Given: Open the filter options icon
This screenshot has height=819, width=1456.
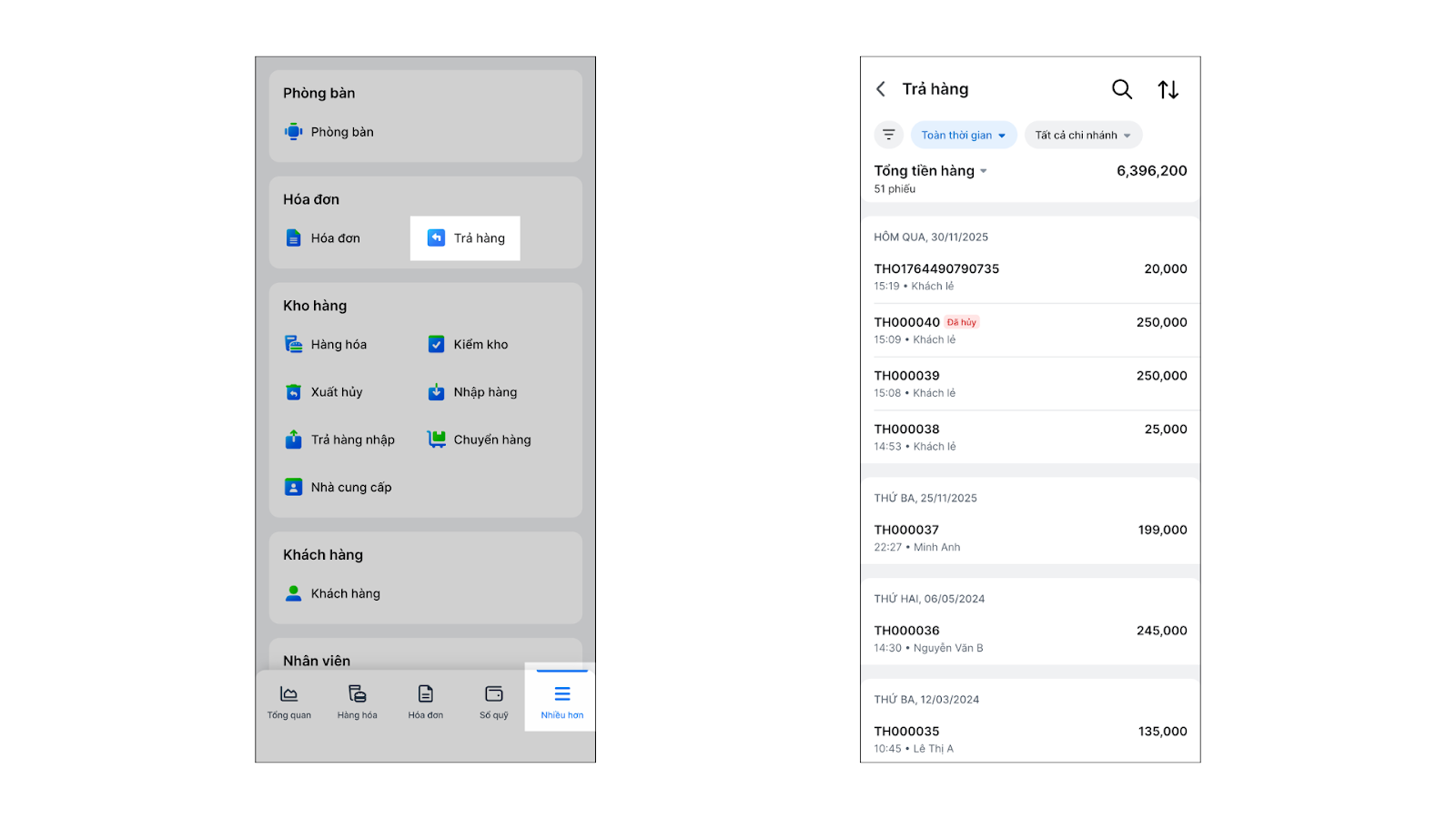Looking at the screenshot, I should (x=889, y=135).
